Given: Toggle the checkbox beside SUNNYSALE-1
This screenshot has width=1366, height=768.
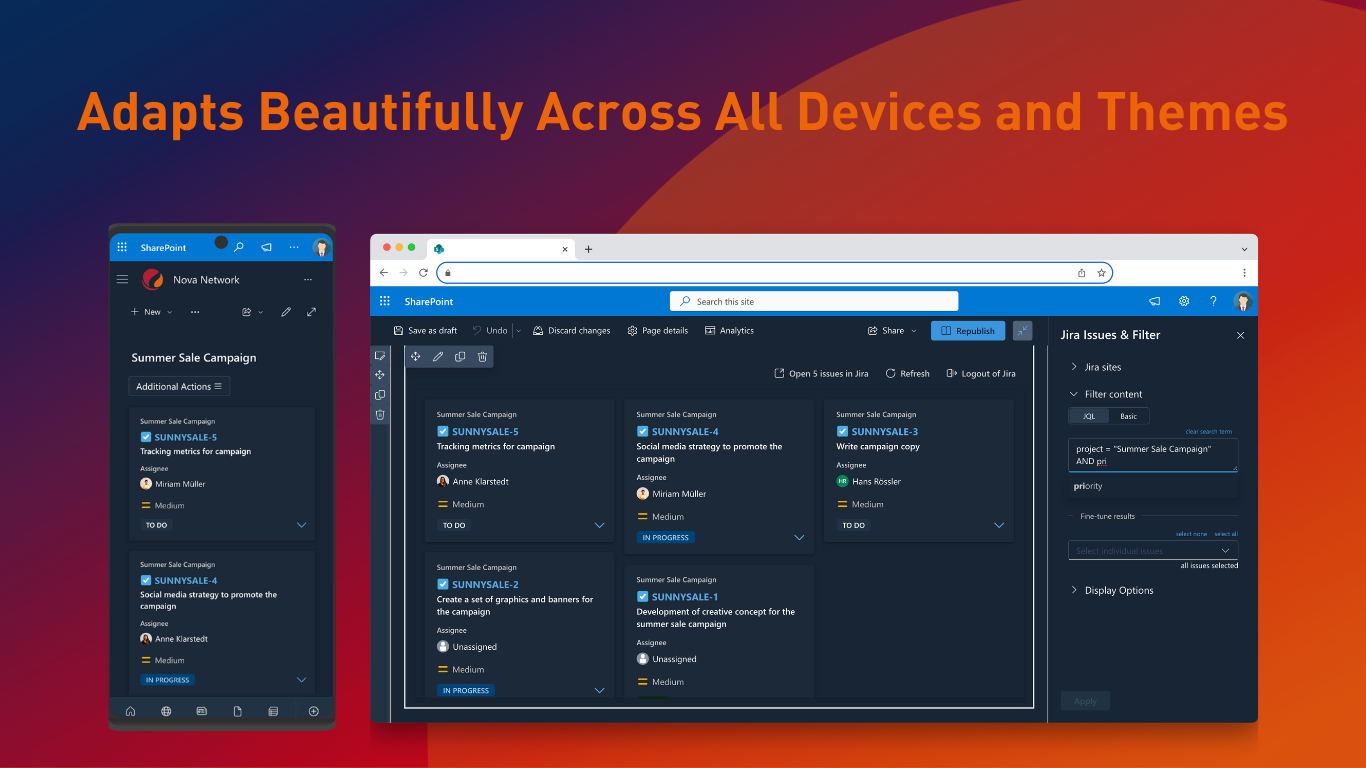Looking at the screenshot, I should click(643, 597).
